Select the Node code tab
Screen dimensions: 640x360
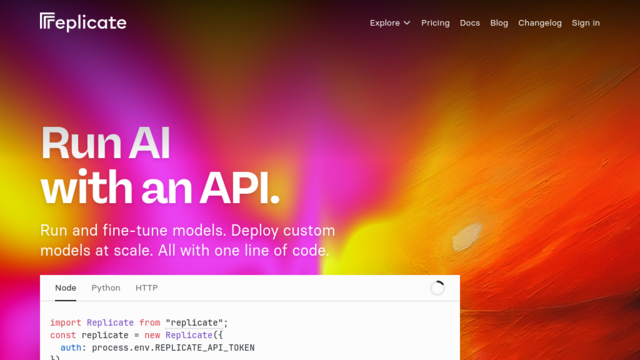[66, 288]
